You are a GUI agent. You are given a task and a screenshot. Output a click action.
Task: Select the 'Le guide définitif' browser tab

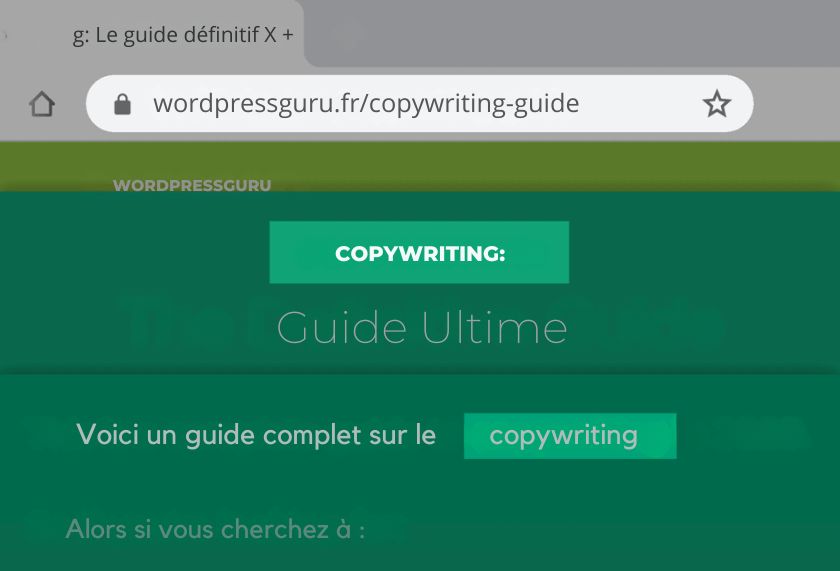pyautogui.click(x=152, y=34)
